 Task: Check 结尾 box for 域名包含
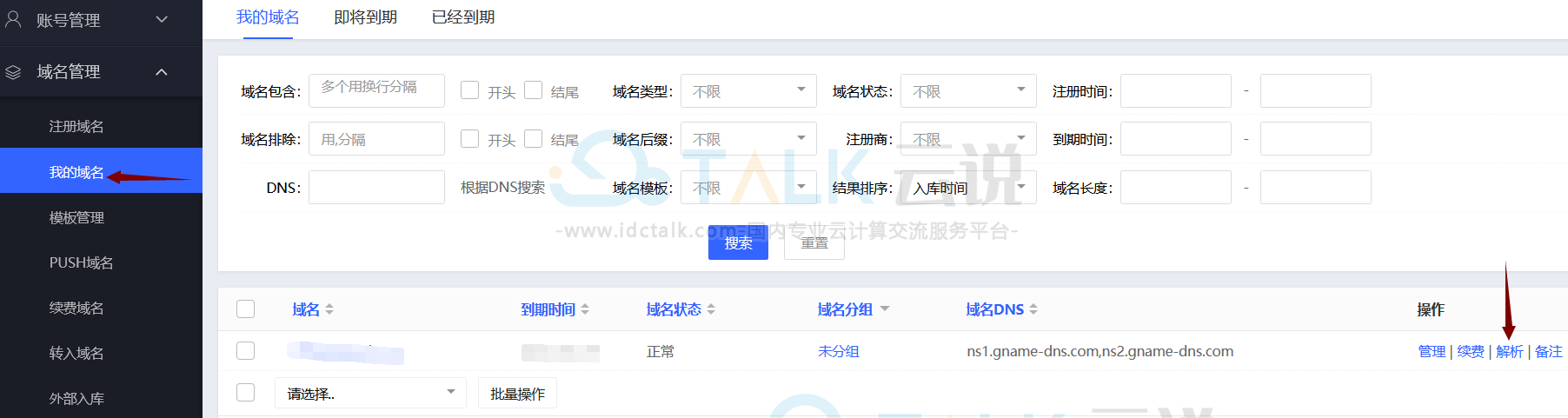coord(534,90)
